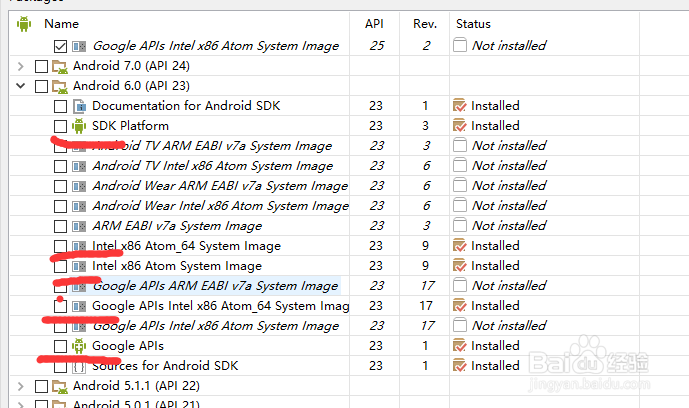Click Google APIs android robot icon
Screen dimensions: 689x408
(79, 346)
